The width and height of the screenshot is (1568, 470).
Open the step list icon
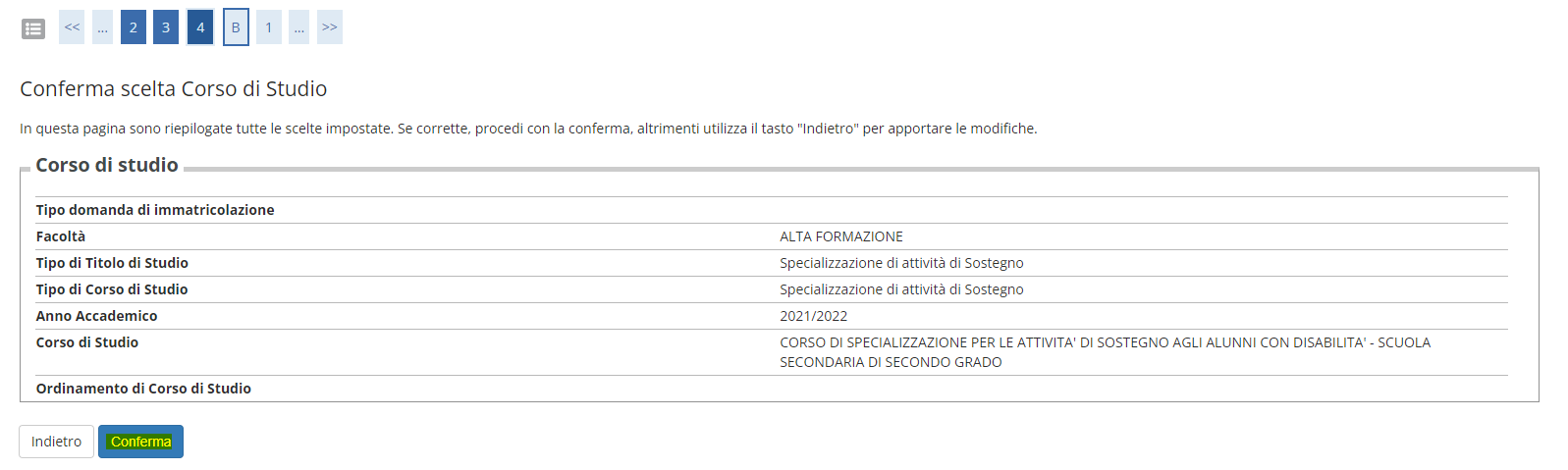tap(33, 28)
